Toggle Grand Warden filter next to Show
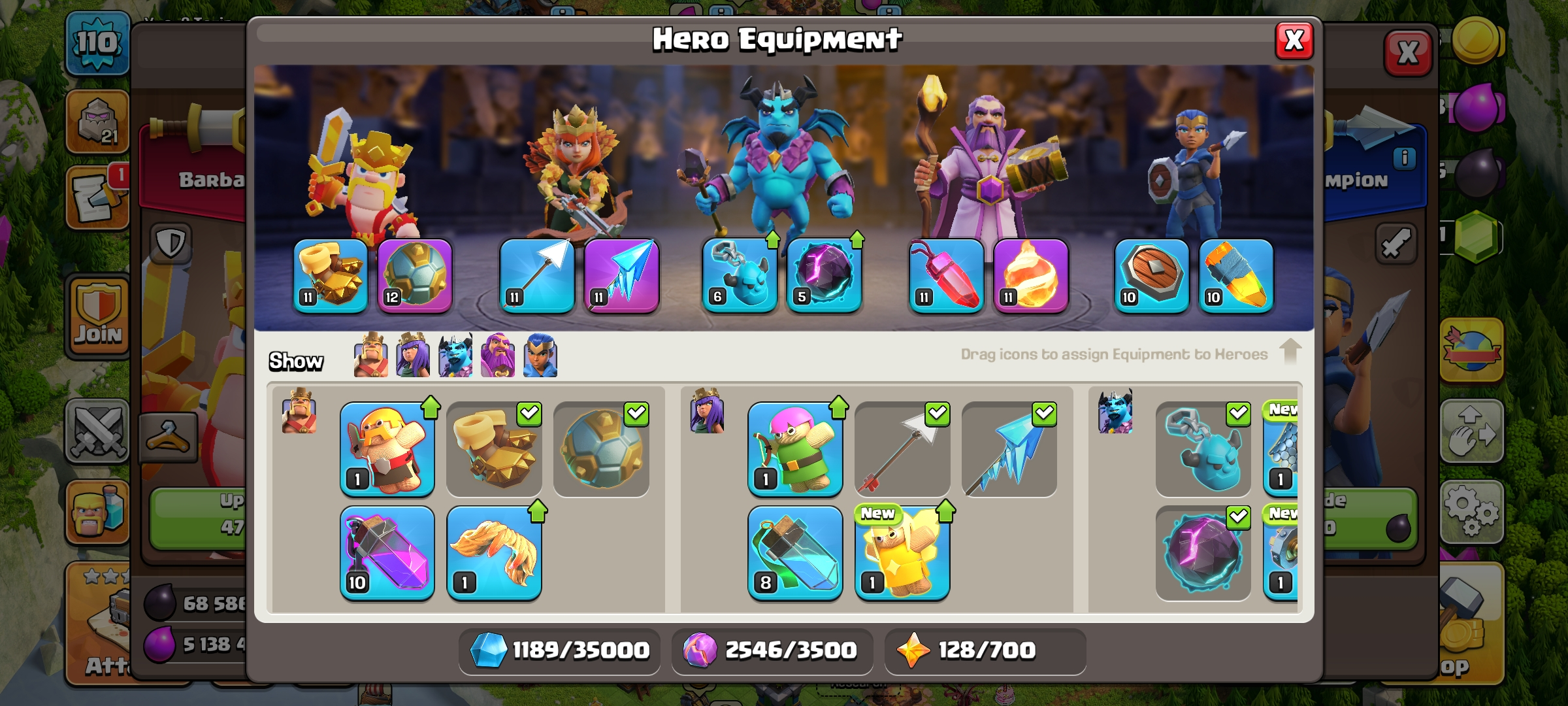Screen dimensions: 1568x706 coord(498,356)
